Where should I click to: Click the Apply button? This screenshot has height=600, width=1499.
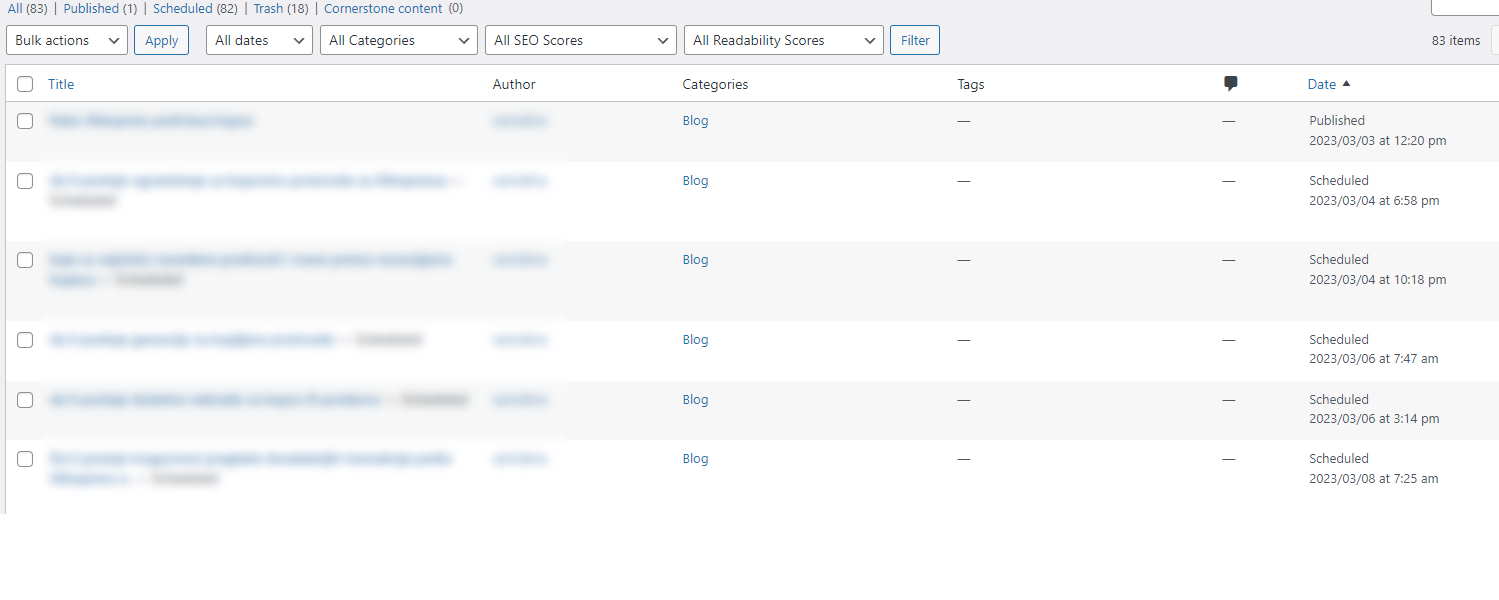tap(161, 40)
